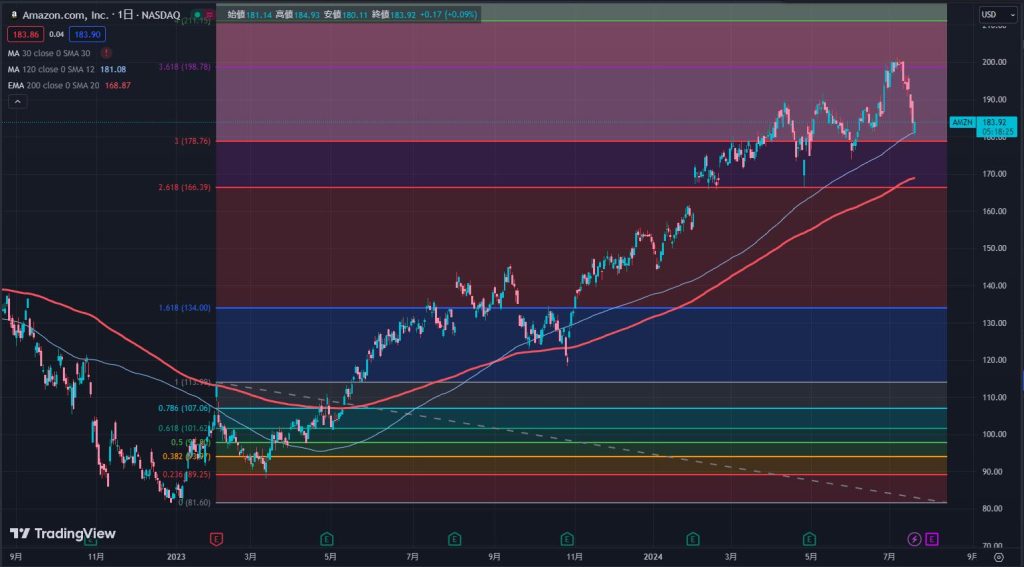
Task: Click the red warning icon on MA 30
Action: point(106,53)
